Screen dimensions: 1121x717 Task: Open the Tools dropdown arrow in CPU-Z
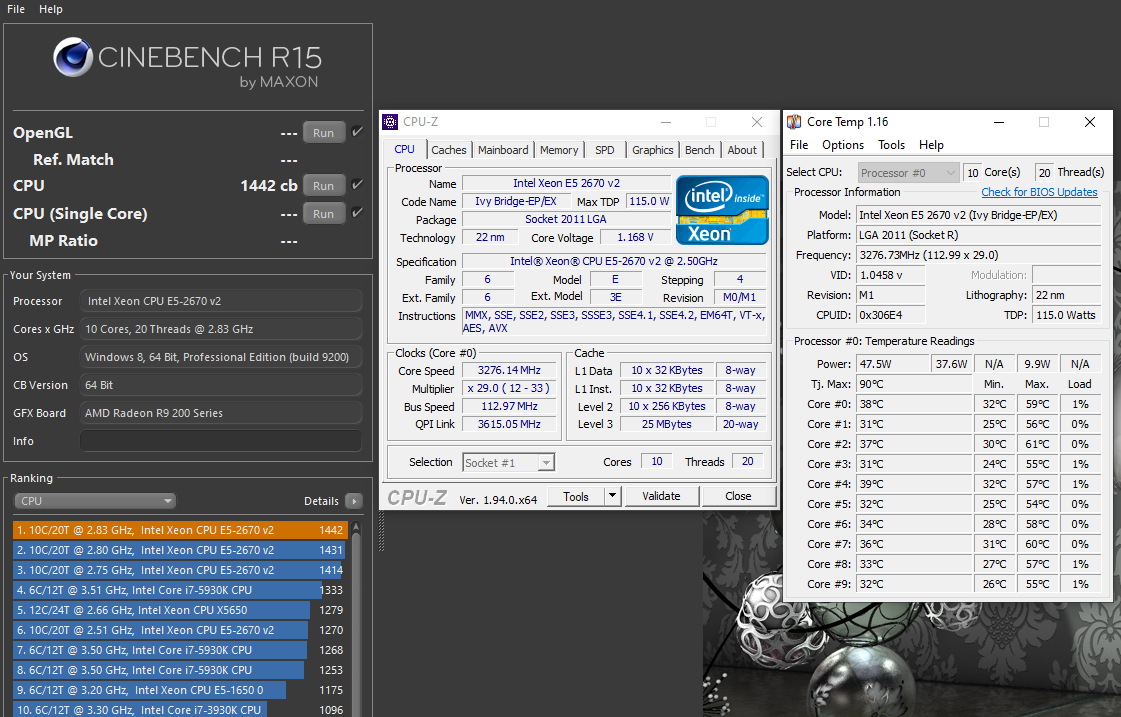coord(612,496)
